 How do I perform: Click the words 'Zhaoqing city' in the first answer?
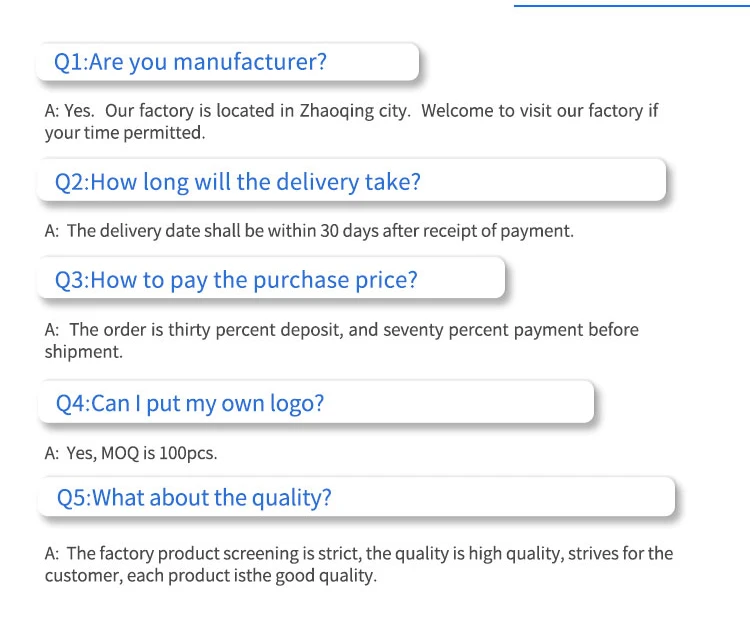tap(354, 111)
